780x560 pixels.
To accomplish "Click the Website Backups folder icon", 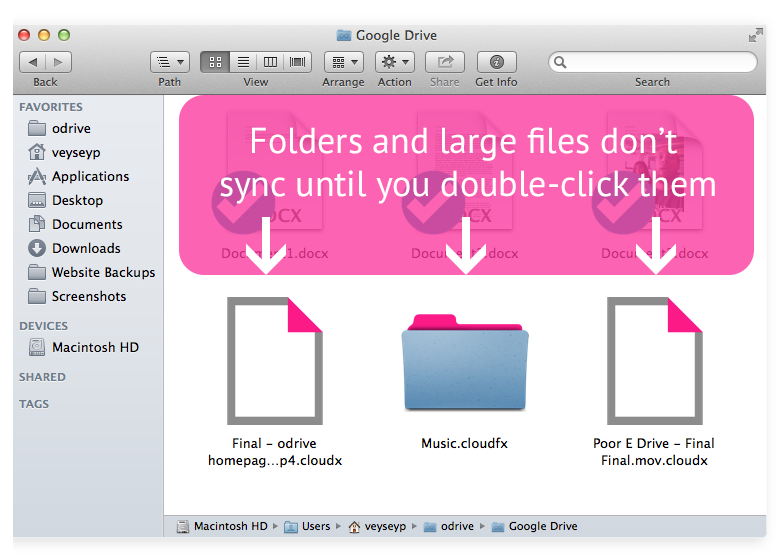I will [37, 272].
